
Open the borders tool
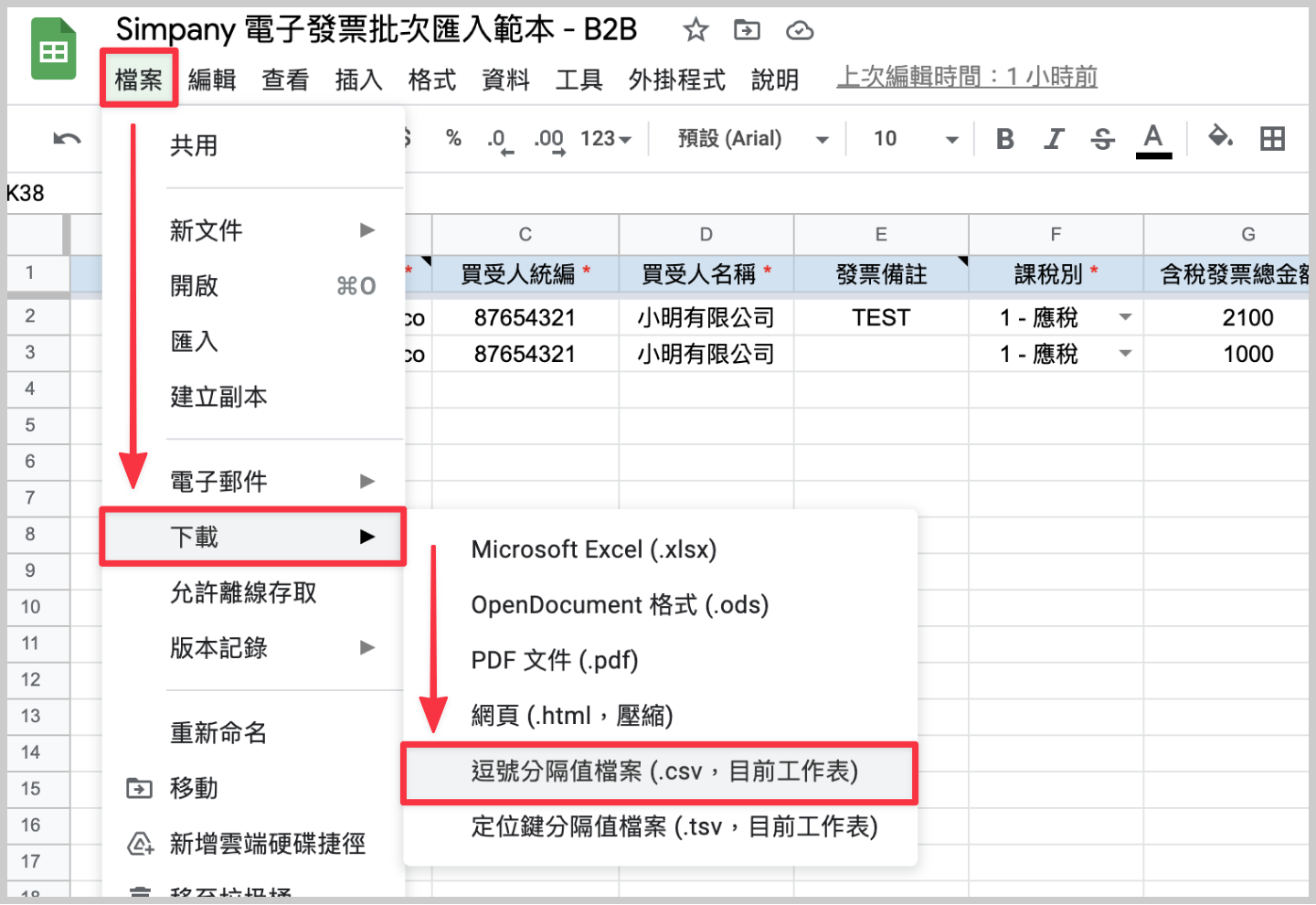point(1272,139)
